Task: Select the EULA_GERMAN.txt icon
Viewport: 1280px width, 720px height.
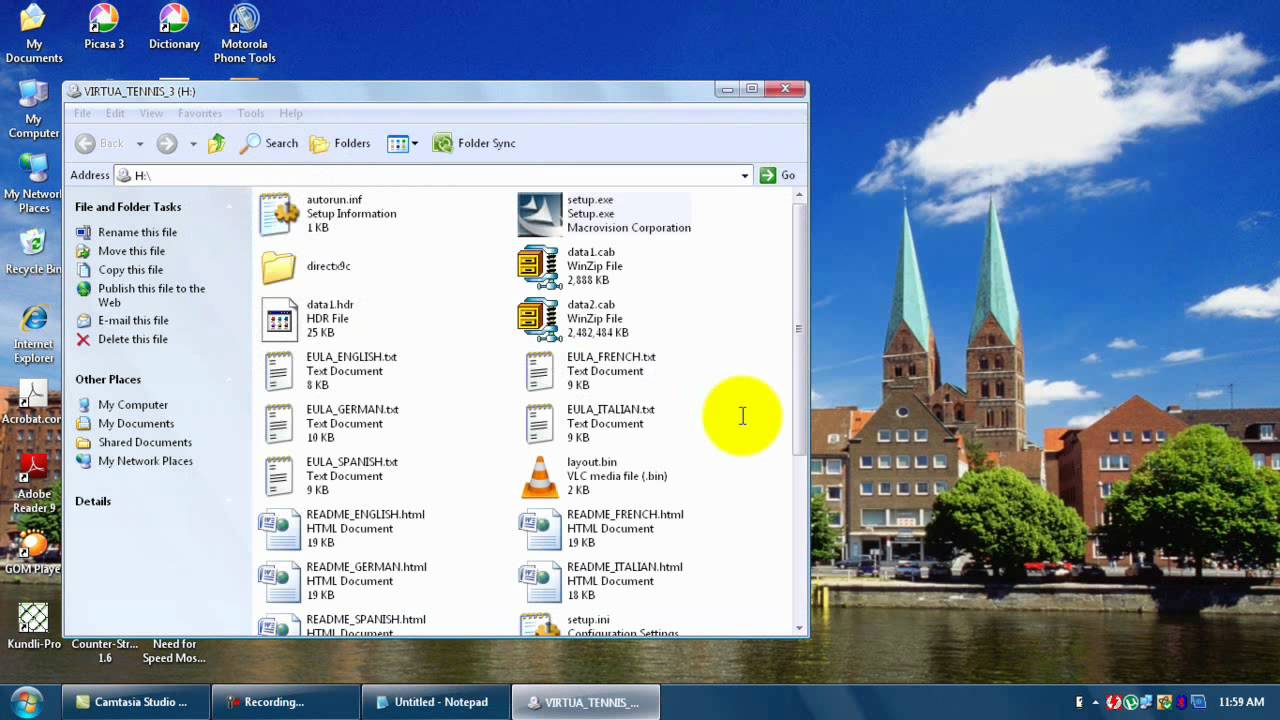Action: coord(279,424)
